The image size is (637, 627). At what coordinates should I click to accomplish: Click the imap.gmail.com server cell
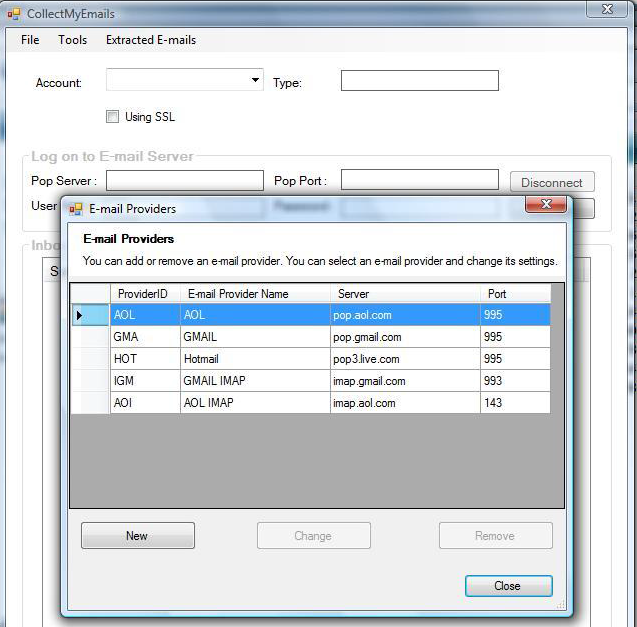(405, 381)
